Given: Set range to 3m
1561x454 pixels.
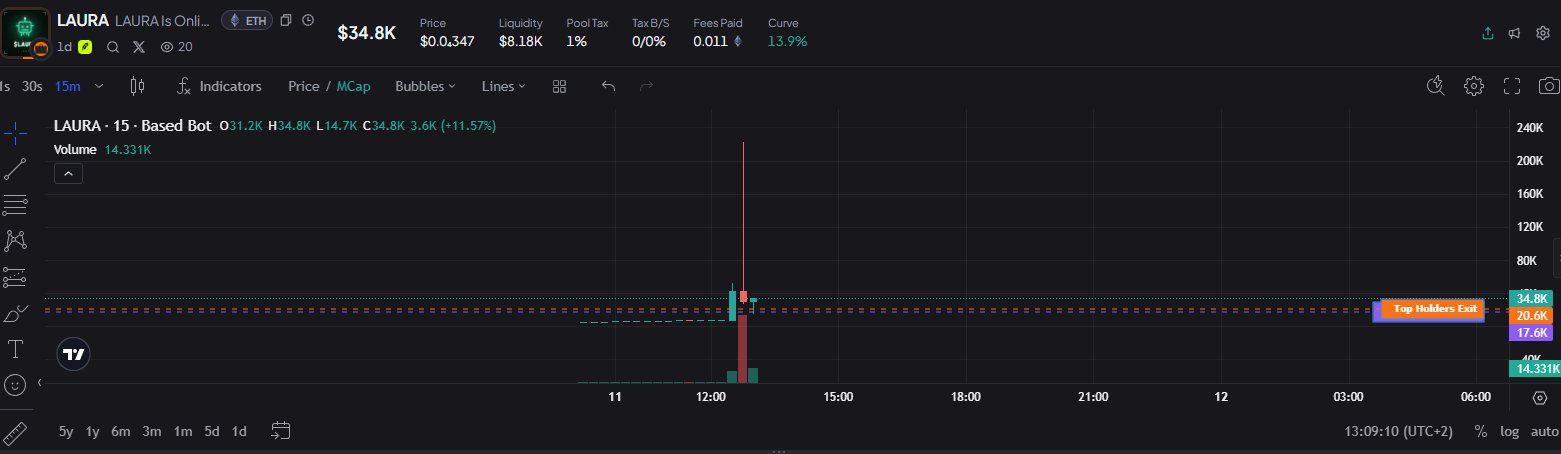Looking at the screenshot, I should click(x=152, y=432).
